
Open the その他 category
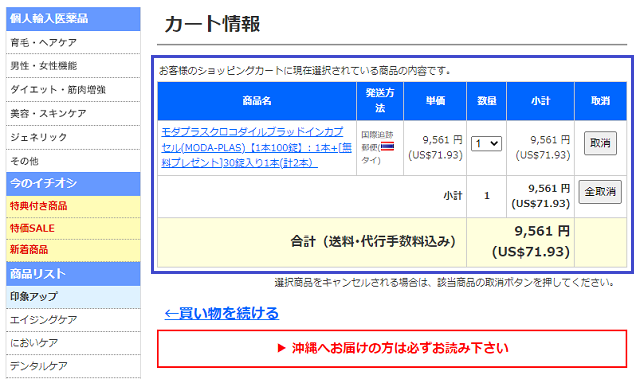tap(73, 161)
